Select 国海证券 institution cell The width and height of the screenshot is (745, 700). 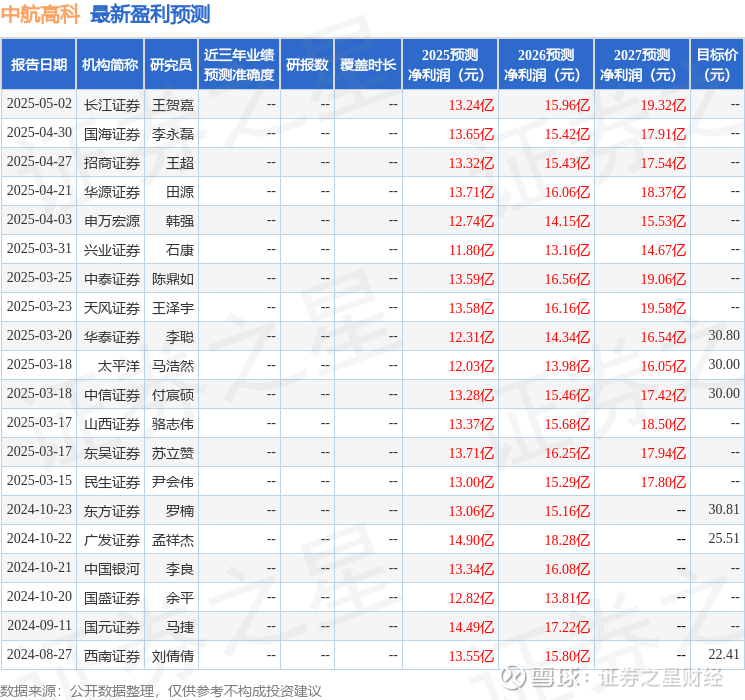click(x=112, y=134)
